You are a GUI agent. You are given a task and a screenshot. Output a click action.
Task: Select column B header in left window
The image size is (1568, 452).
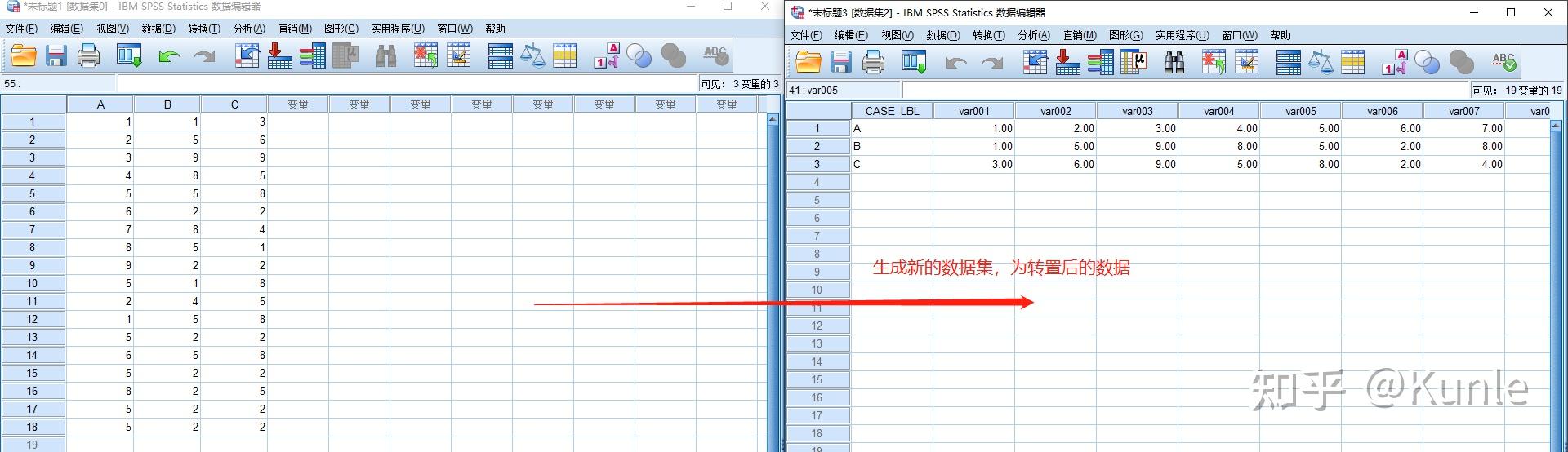[x=167, y=104]
